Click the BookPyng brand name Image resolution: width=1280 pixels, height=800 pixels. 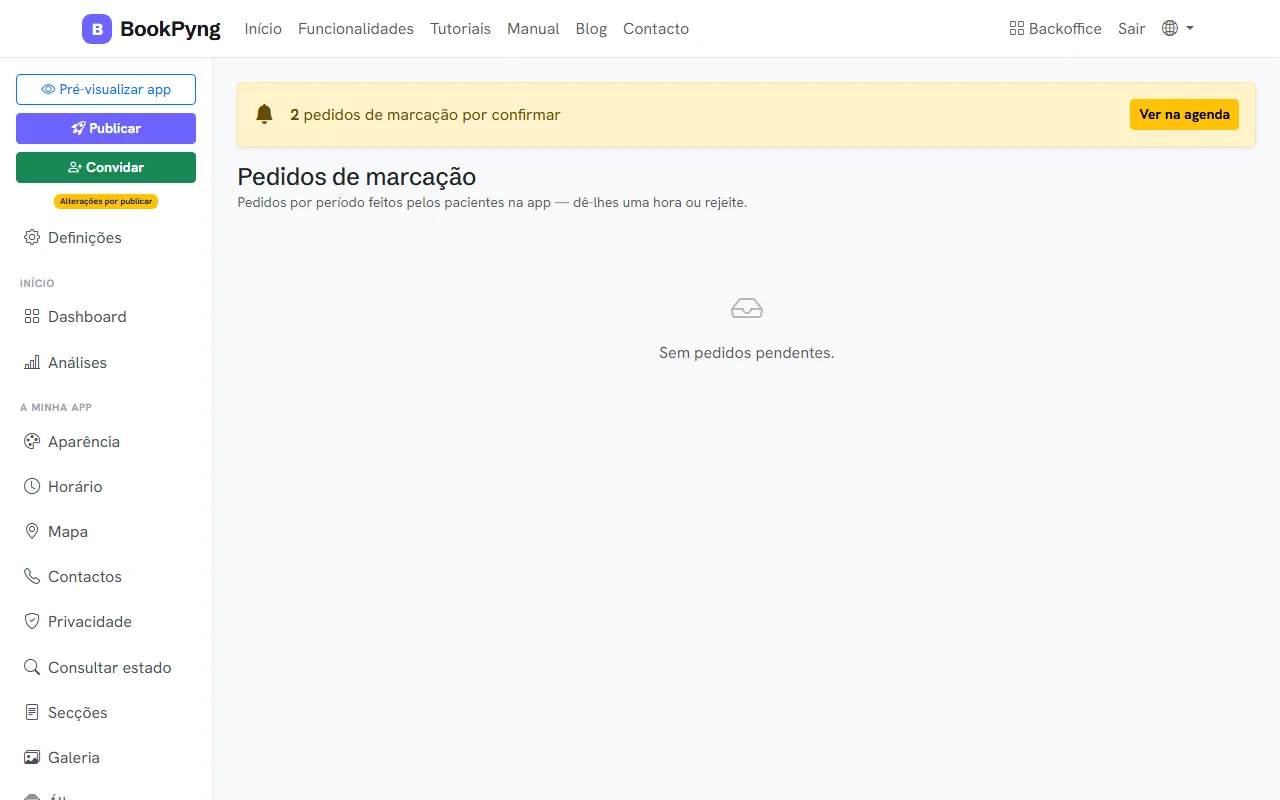pyautogui.click(x=170, y=29)
